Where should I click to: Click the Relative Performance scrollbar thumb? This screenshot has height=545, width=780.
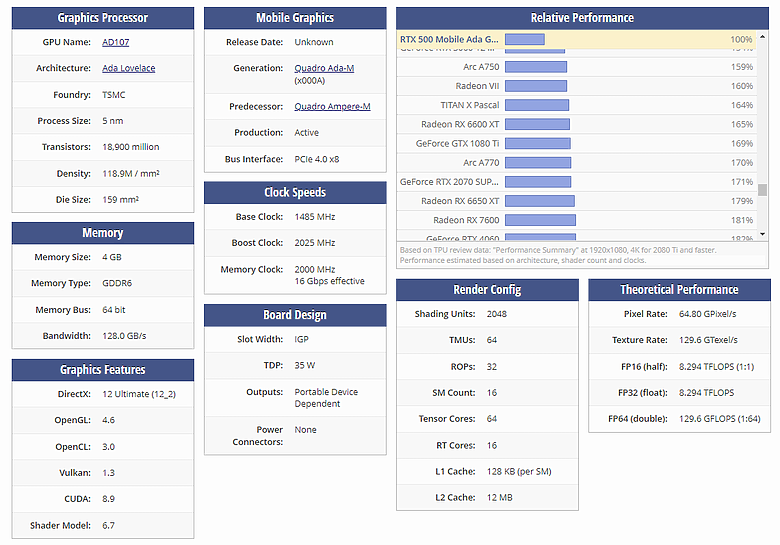tap(762, 189)
